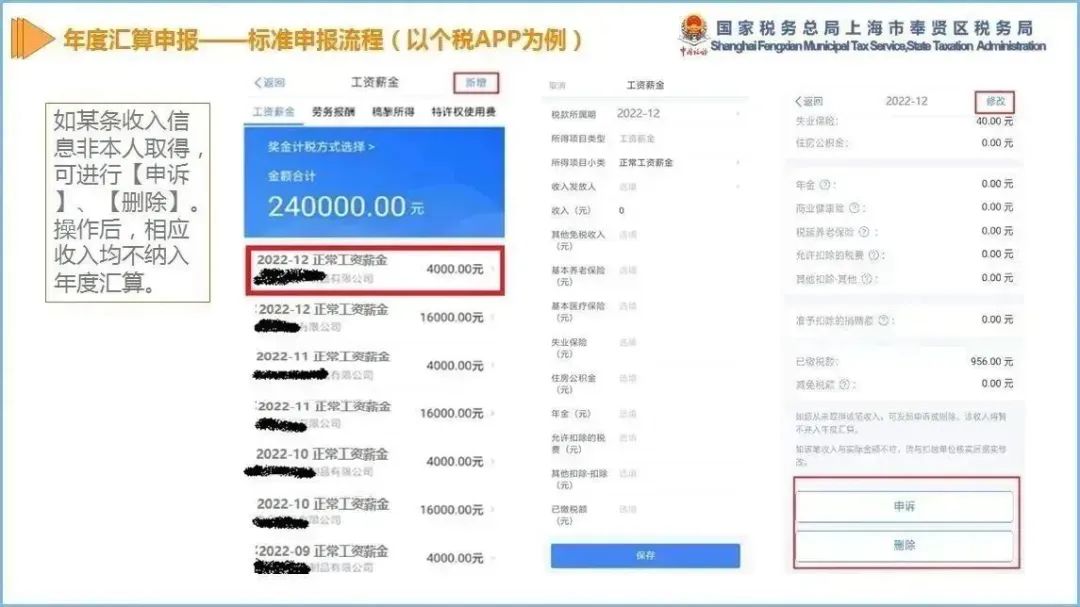
Task: Click the help icon beside 减免税额
Action: pyautogui.click(x=844, y=384)
